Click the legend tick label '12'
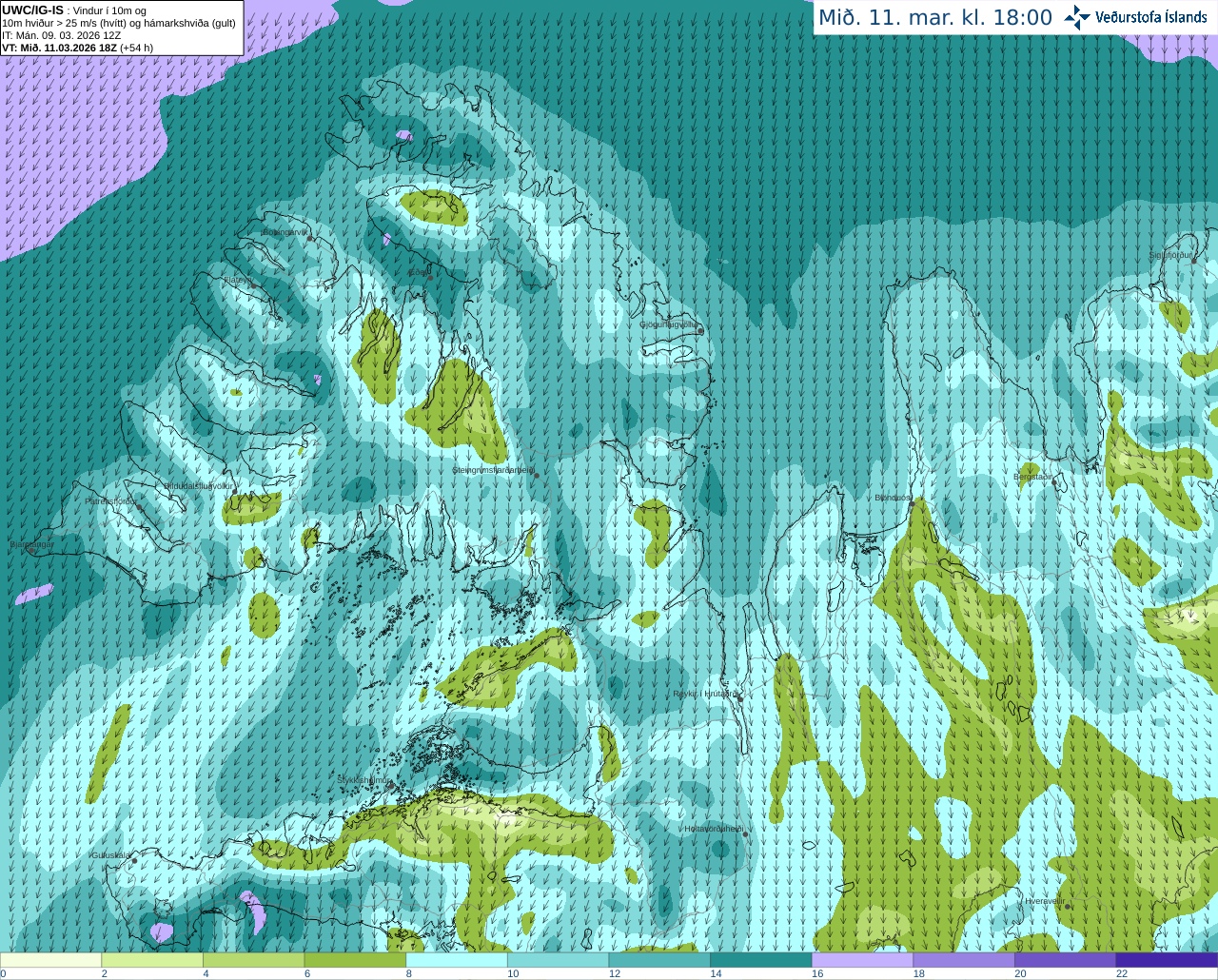The height and width of the screenshot is (980, 1218). tap(615, 973)
